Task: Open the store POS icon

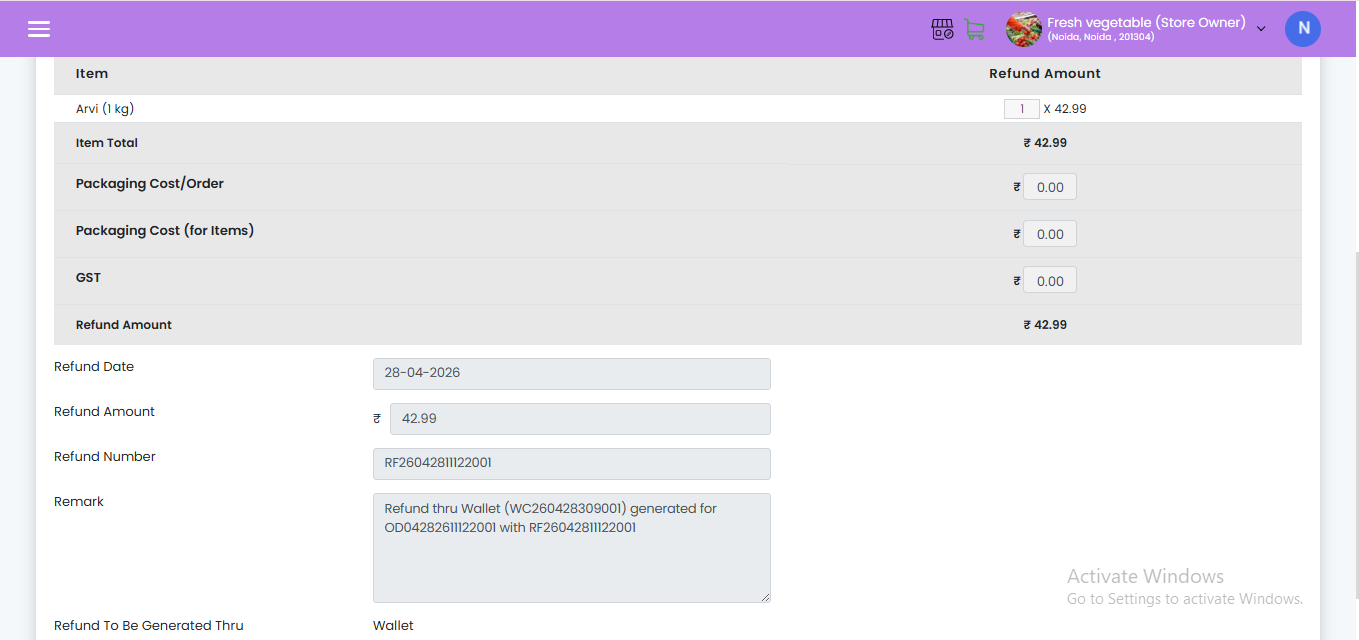Action: coord(943,29)
